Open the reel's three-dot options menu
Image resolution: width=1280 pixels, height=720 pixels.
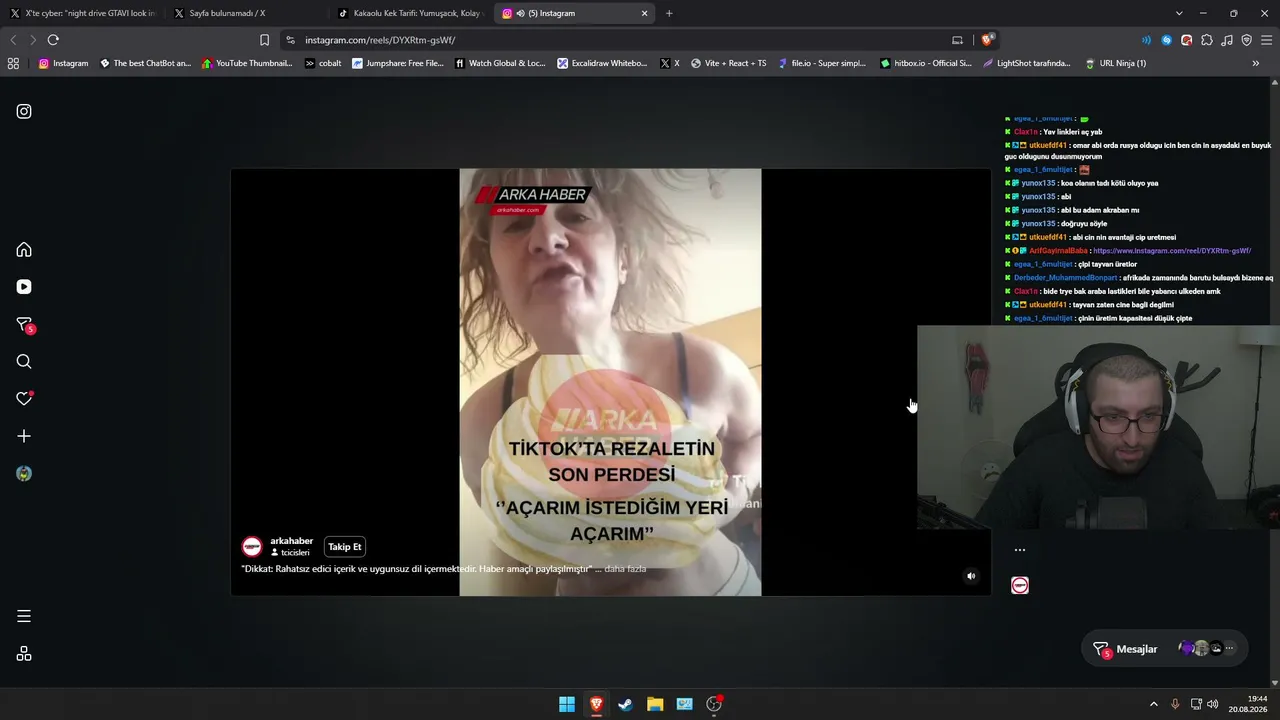(1020, 550)
